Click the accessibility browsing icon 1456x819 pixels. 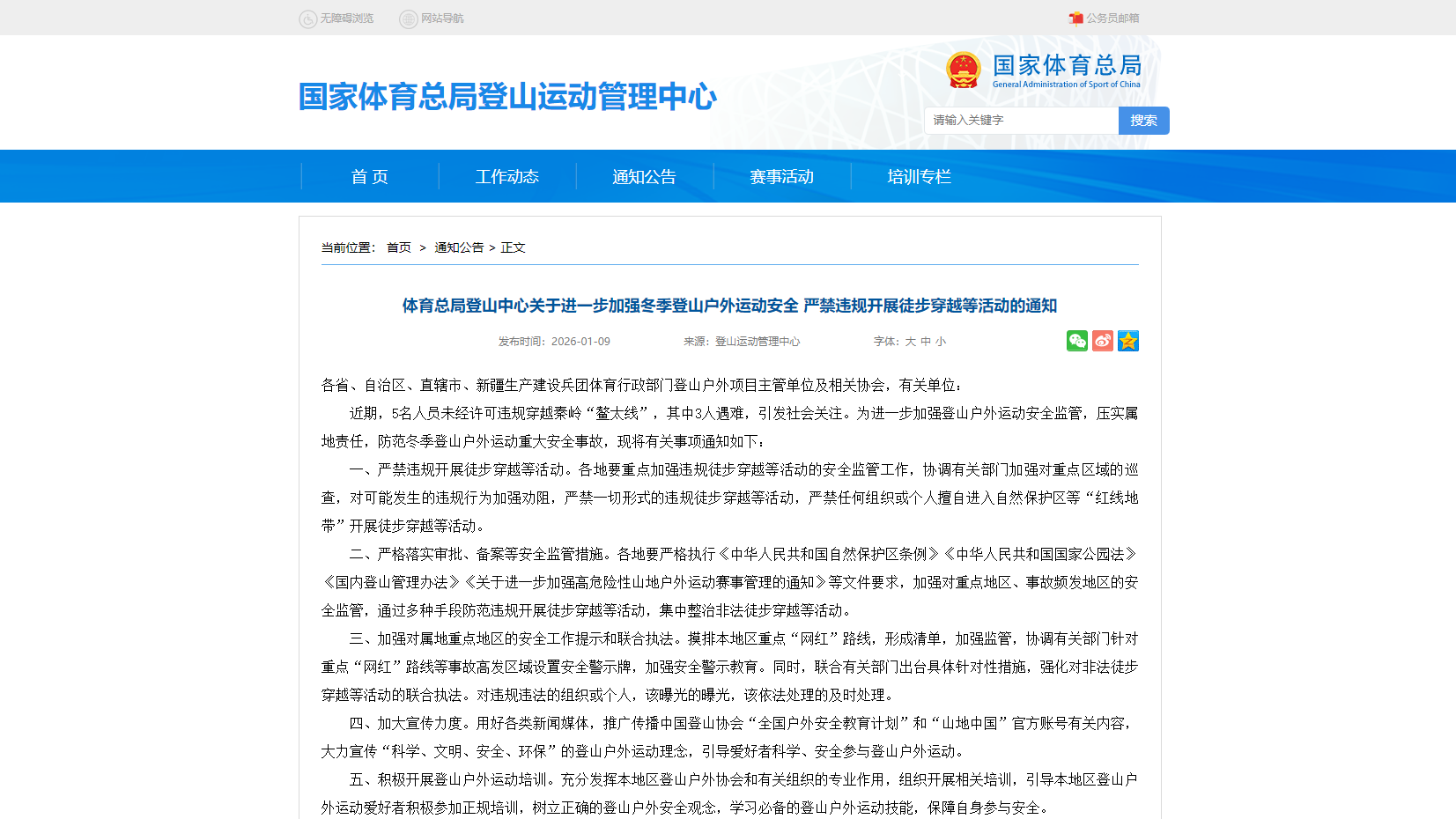(308, 18)
